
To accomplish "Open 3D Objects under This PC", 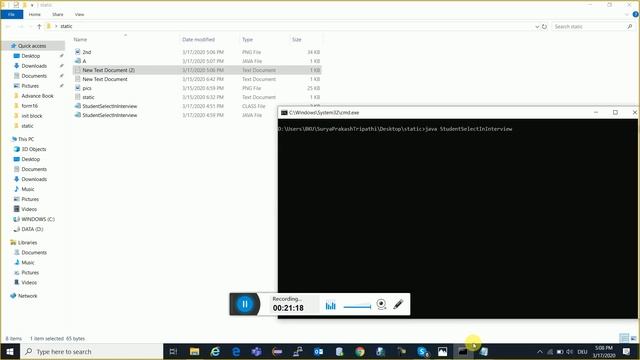I will point(33,149).
